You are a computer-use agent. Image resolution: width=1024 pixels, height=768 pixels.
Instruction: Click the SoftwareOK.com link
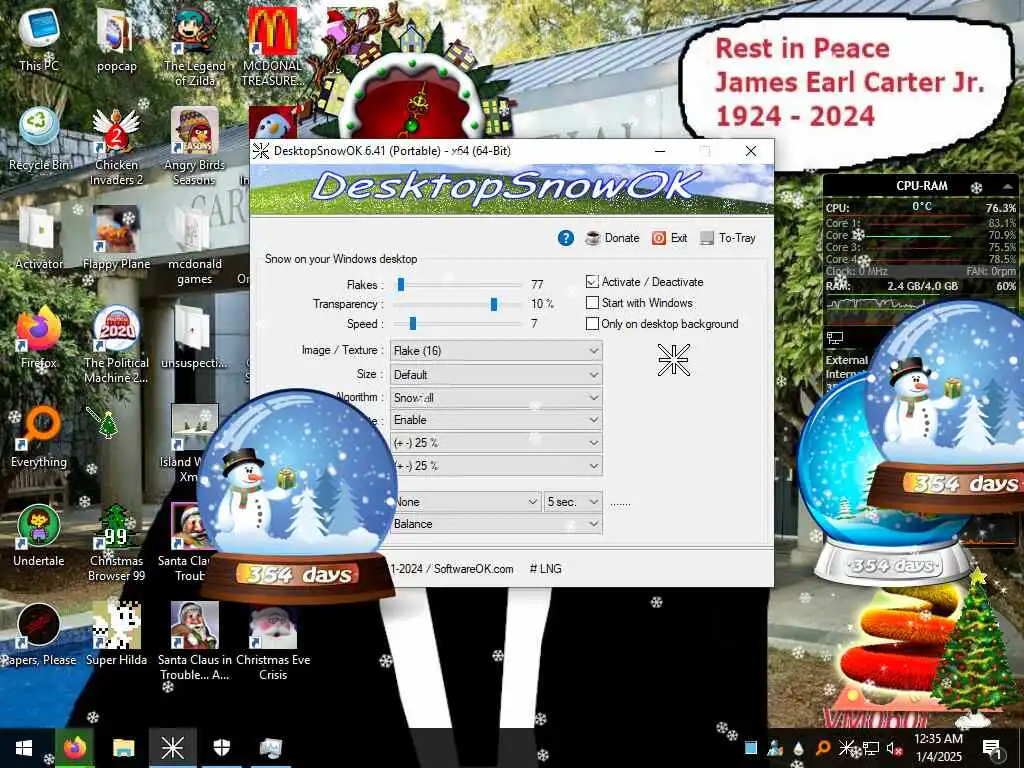[473, 569]
